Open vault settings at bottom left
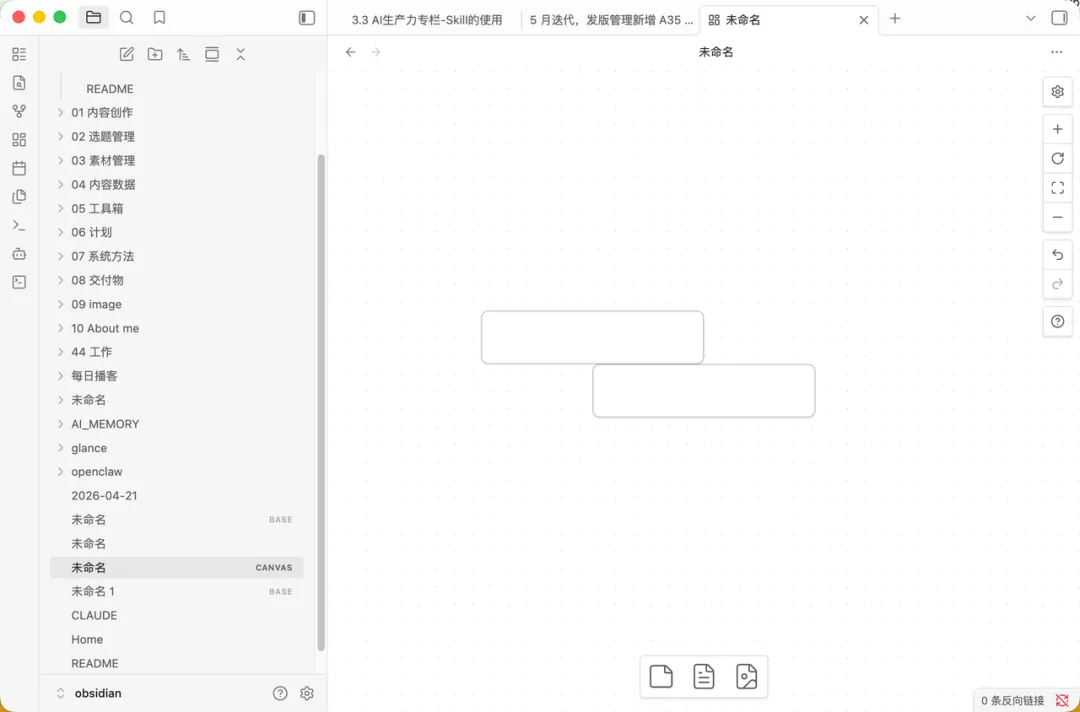The height and width of the screenshot is (712, 1080). pos(306,693)
